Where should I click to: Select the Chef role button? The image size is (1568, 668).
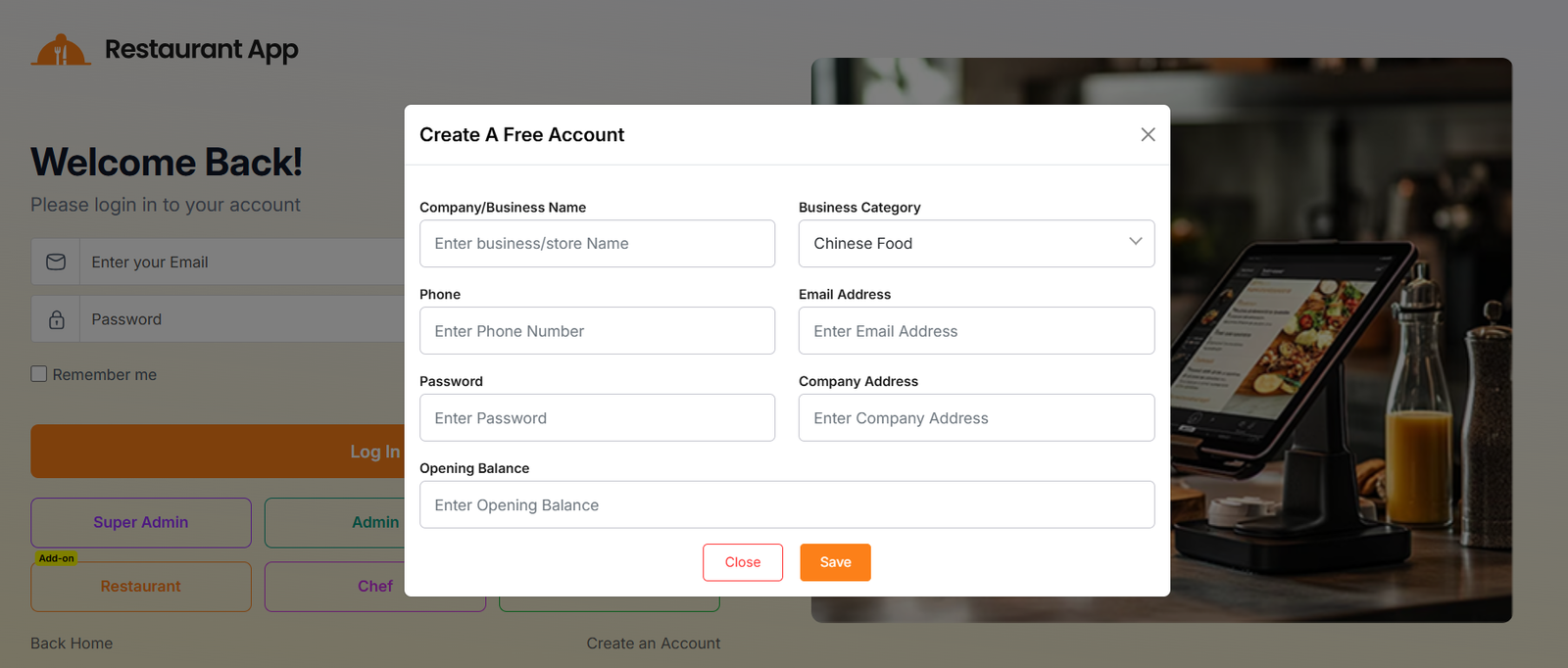[x=374, y=586]
